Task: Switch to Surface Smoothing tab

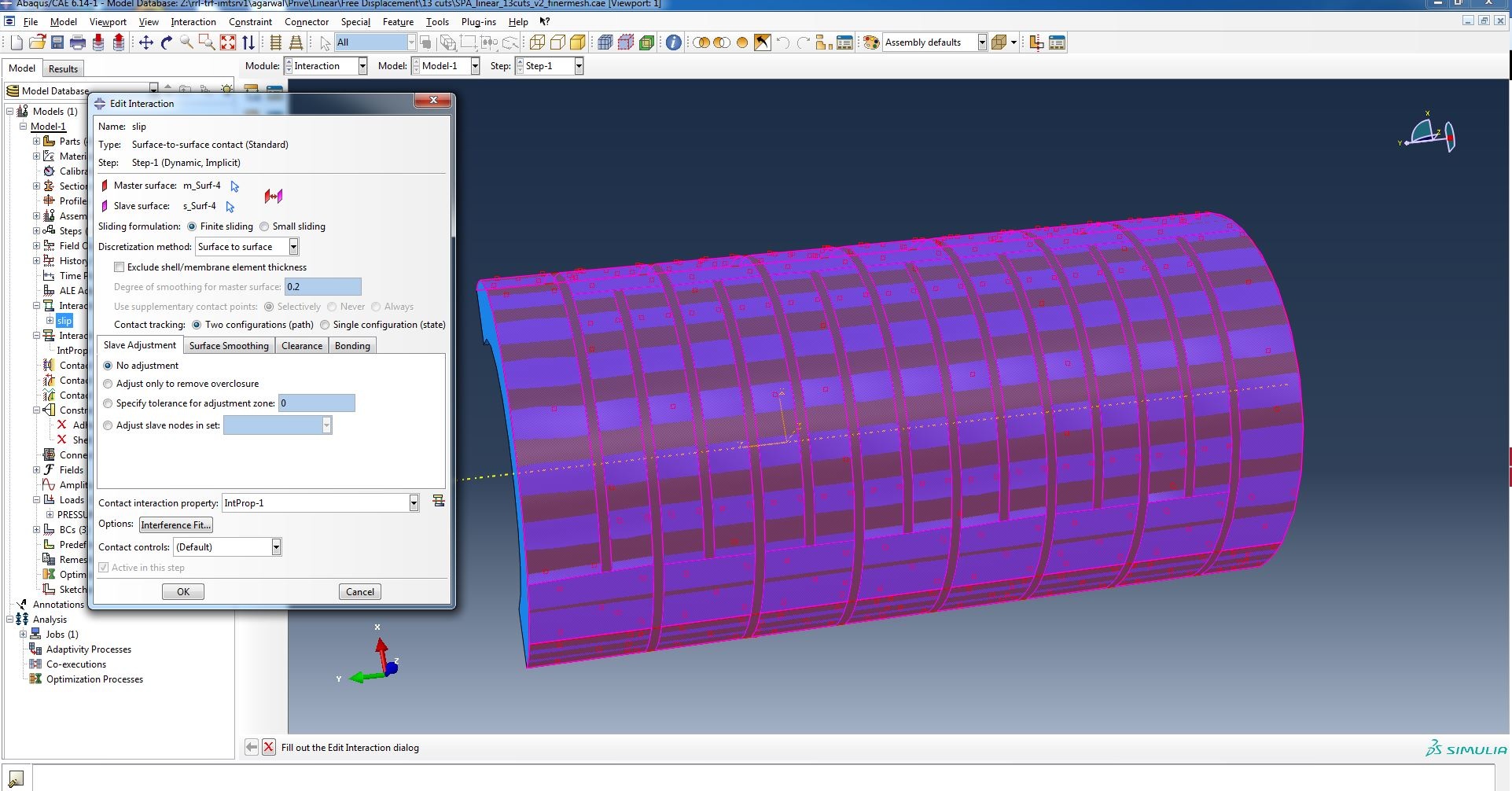Action: 229,346
